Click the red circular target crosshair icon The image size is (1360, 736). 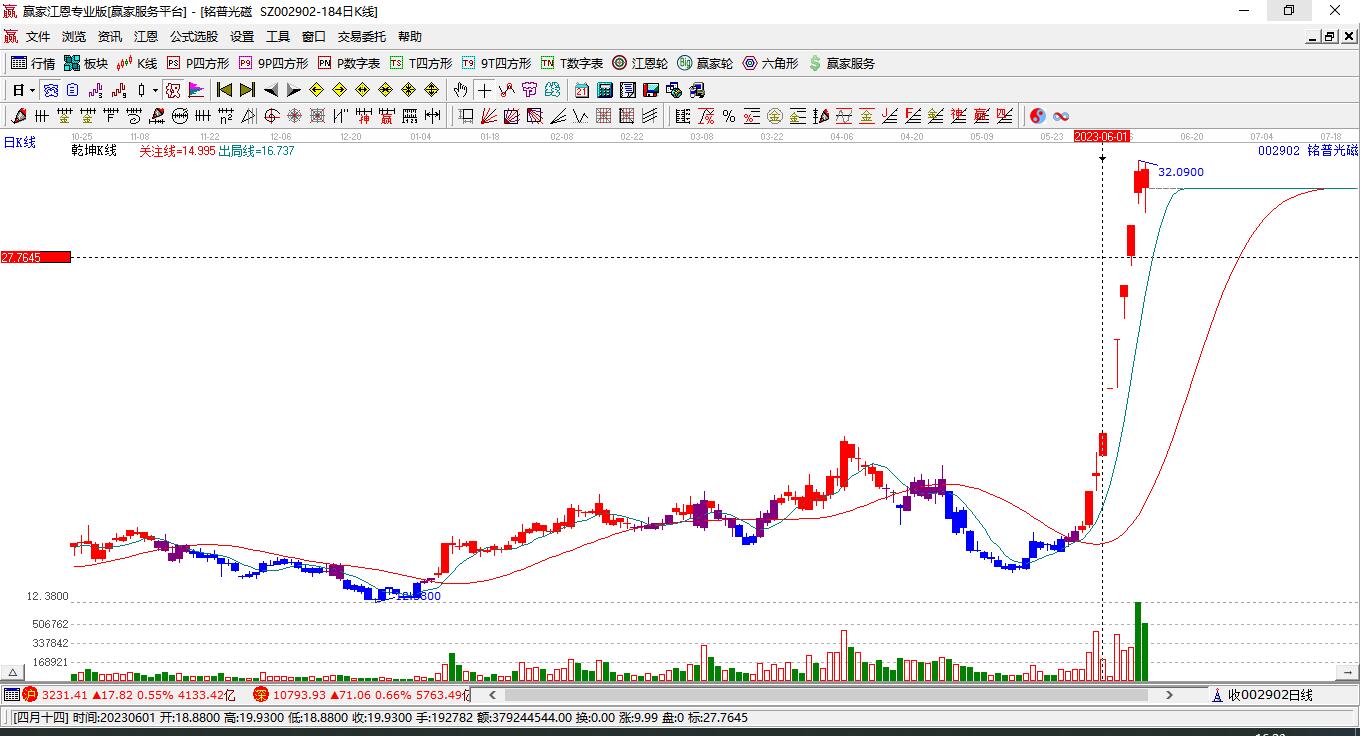(x=271, y=116)
